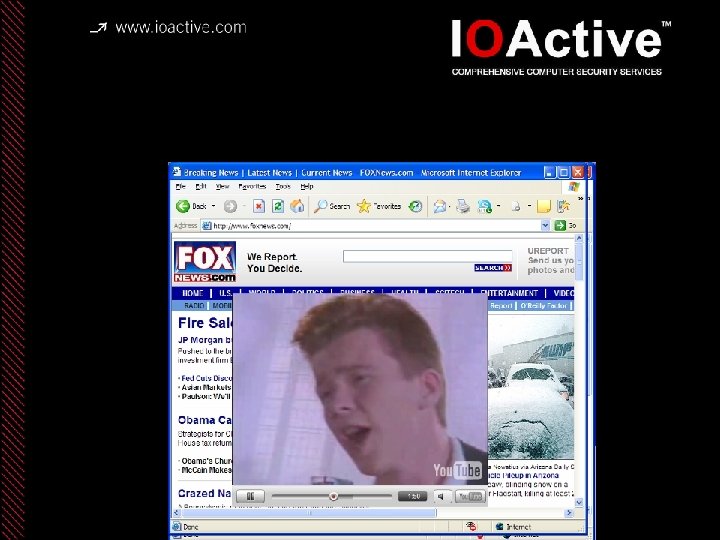Screen dimensions: 720x540
Task: Click the 'Done' status bar text
Action: coord(190,527)
